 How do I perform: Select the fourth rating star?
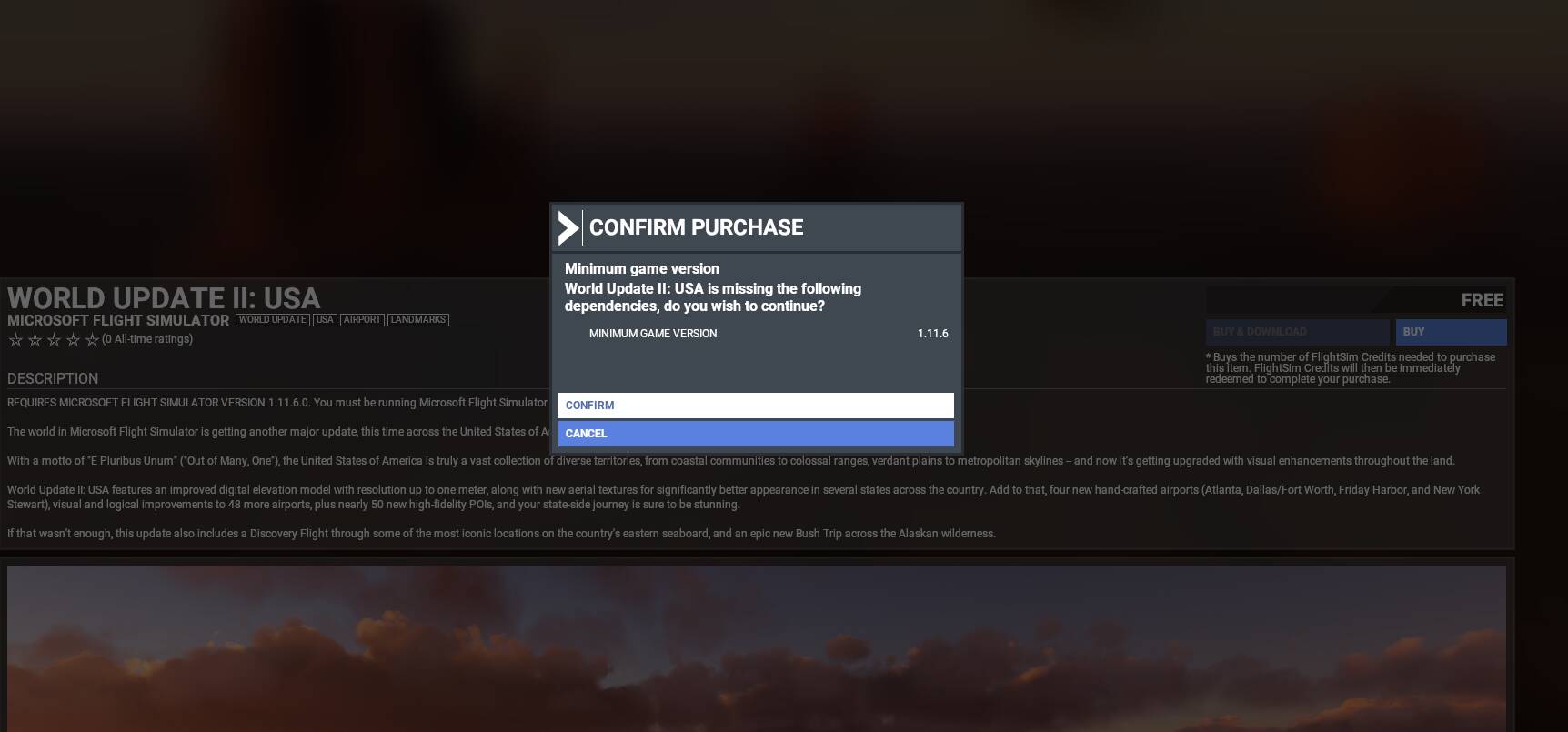point(73,340)
